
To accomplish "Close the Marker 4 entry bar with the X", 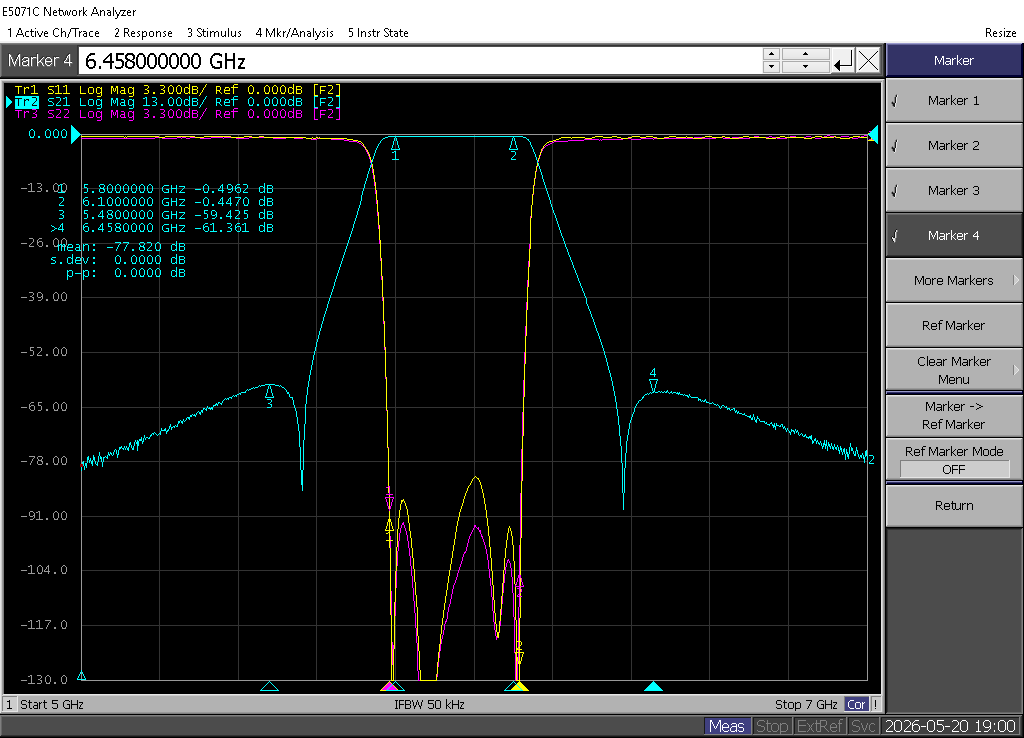I will (x=869, y=61).
